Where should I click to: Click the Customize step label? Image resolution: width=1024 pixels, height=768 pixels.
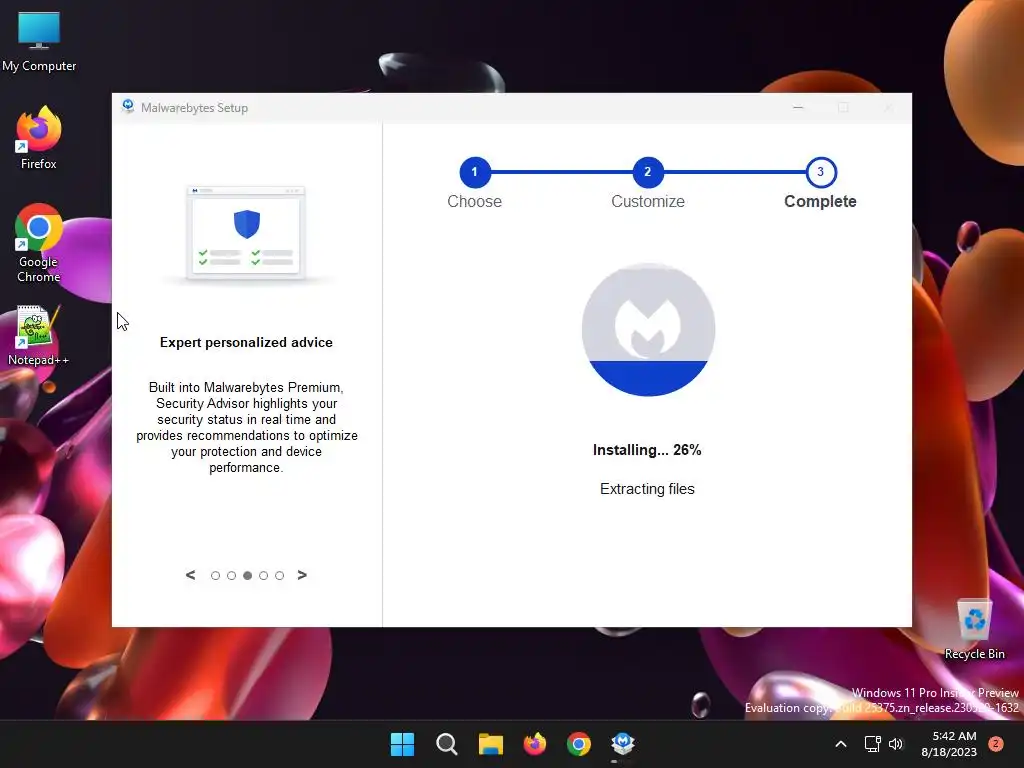tap(648, 201)
